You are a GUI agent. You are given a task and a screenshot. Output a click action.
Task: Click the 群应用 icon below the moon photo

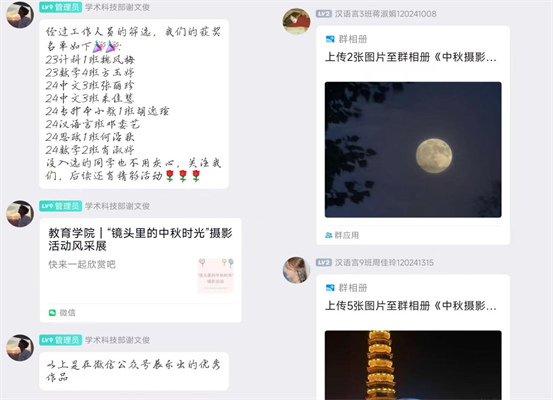(x=329, y=235)
